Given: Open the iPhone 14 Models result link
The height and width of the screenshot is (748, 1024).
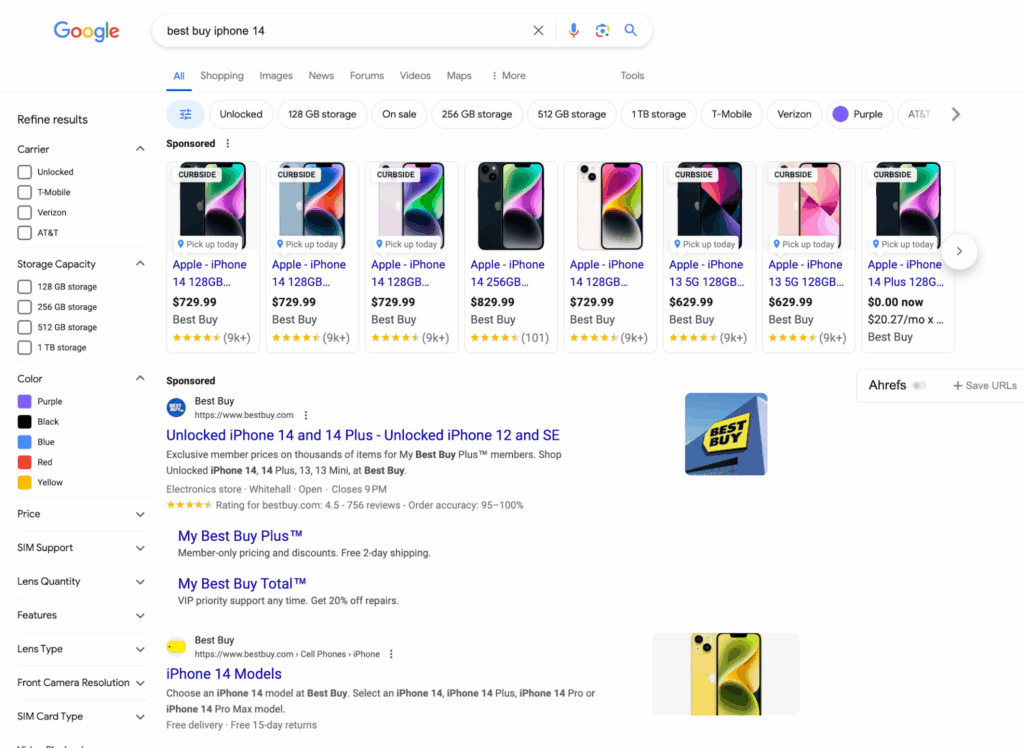Looking at the screenshot, I should pos(224,674).
